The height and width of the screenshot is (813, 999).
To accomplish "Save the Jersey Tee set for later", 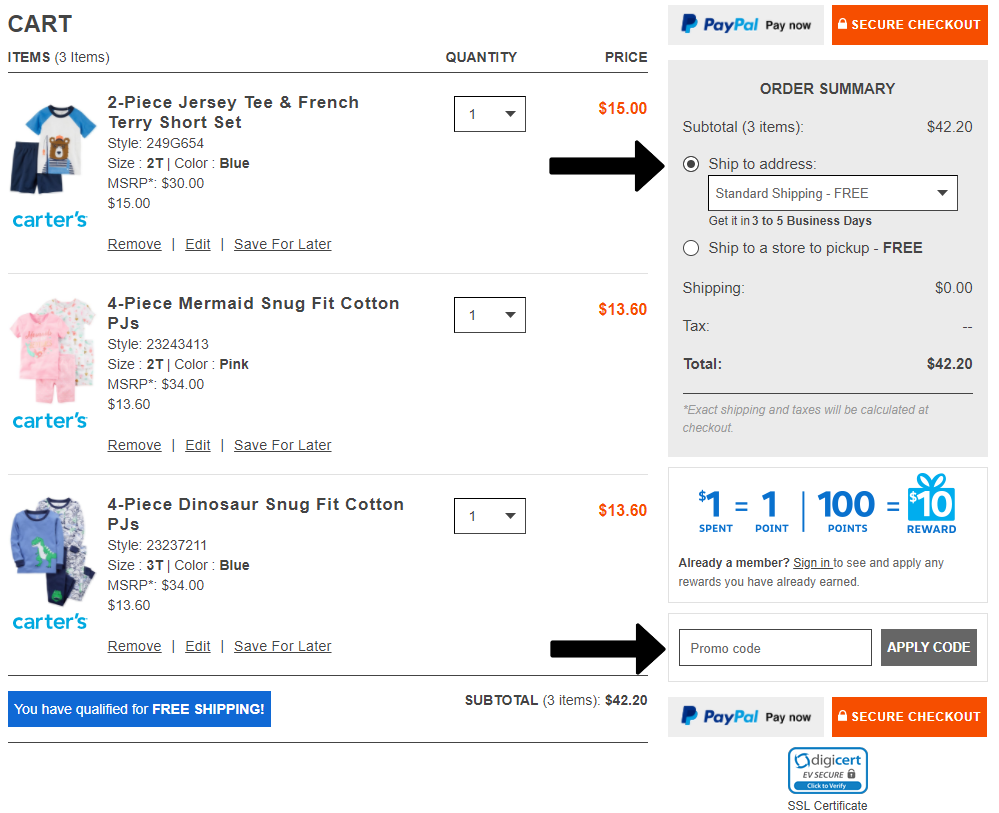I will pyautogui.click(x=282, y=244).
